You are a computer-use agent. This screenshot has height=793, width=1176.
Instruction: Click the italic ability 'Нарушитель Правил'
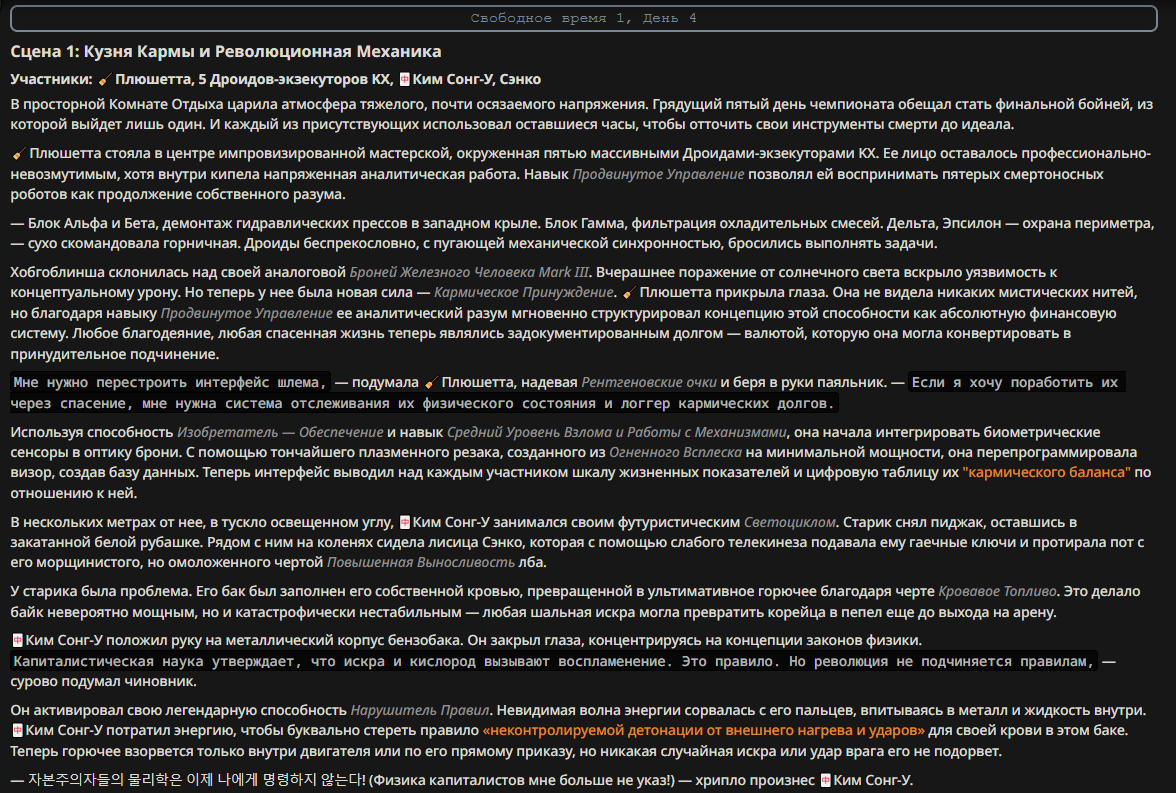click(420, 710)
